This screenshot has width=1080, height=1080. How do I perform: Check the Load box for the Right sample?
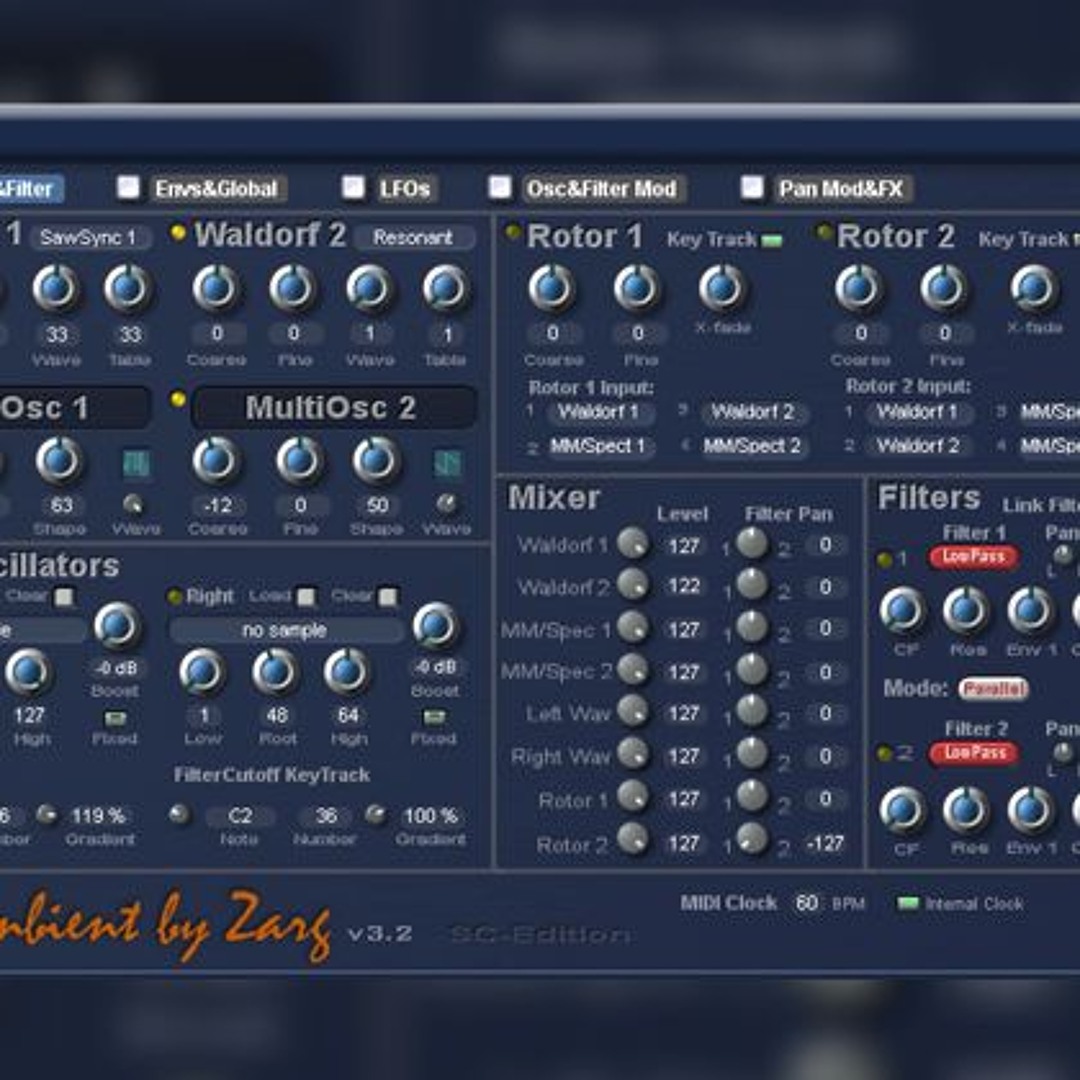306,595
